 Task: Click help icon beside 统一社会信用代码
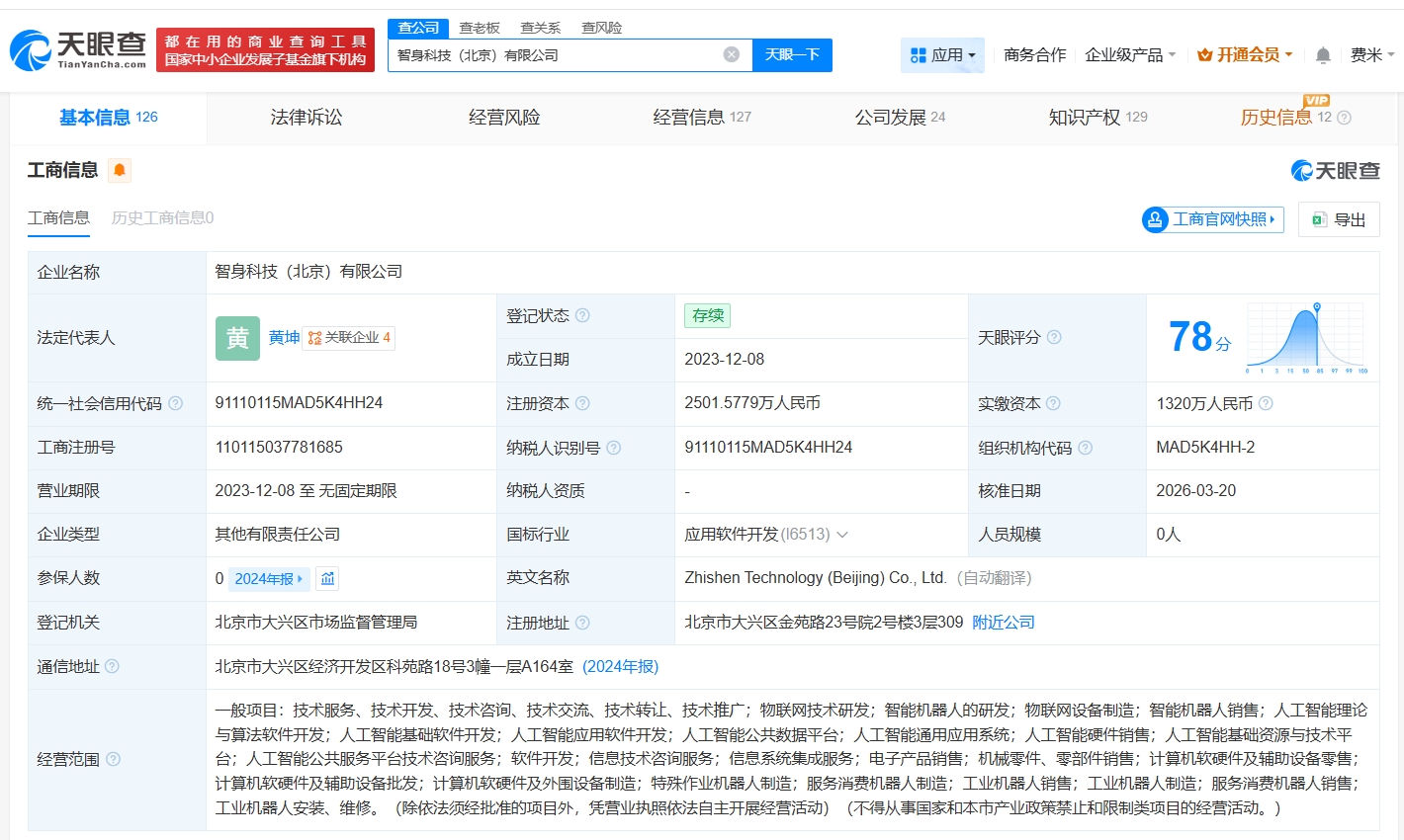176,403
